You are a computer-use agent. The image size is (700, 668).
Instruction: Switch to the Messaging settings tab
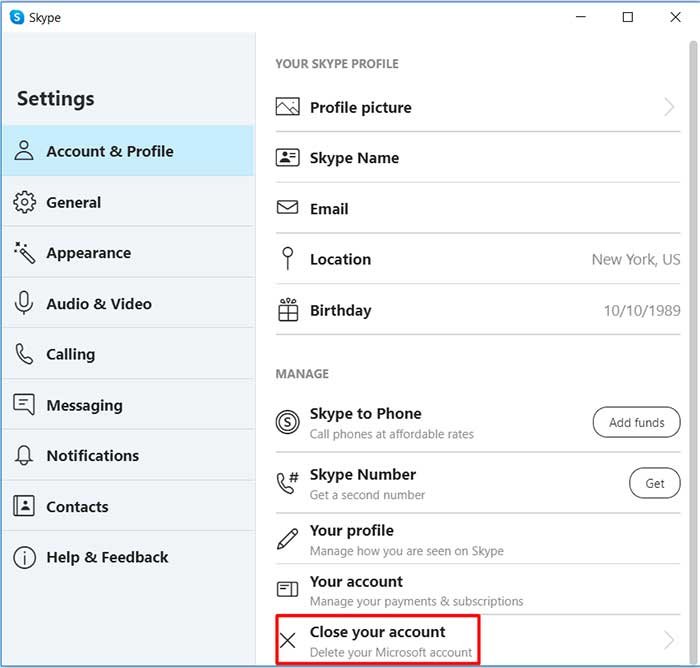[128, 405]
